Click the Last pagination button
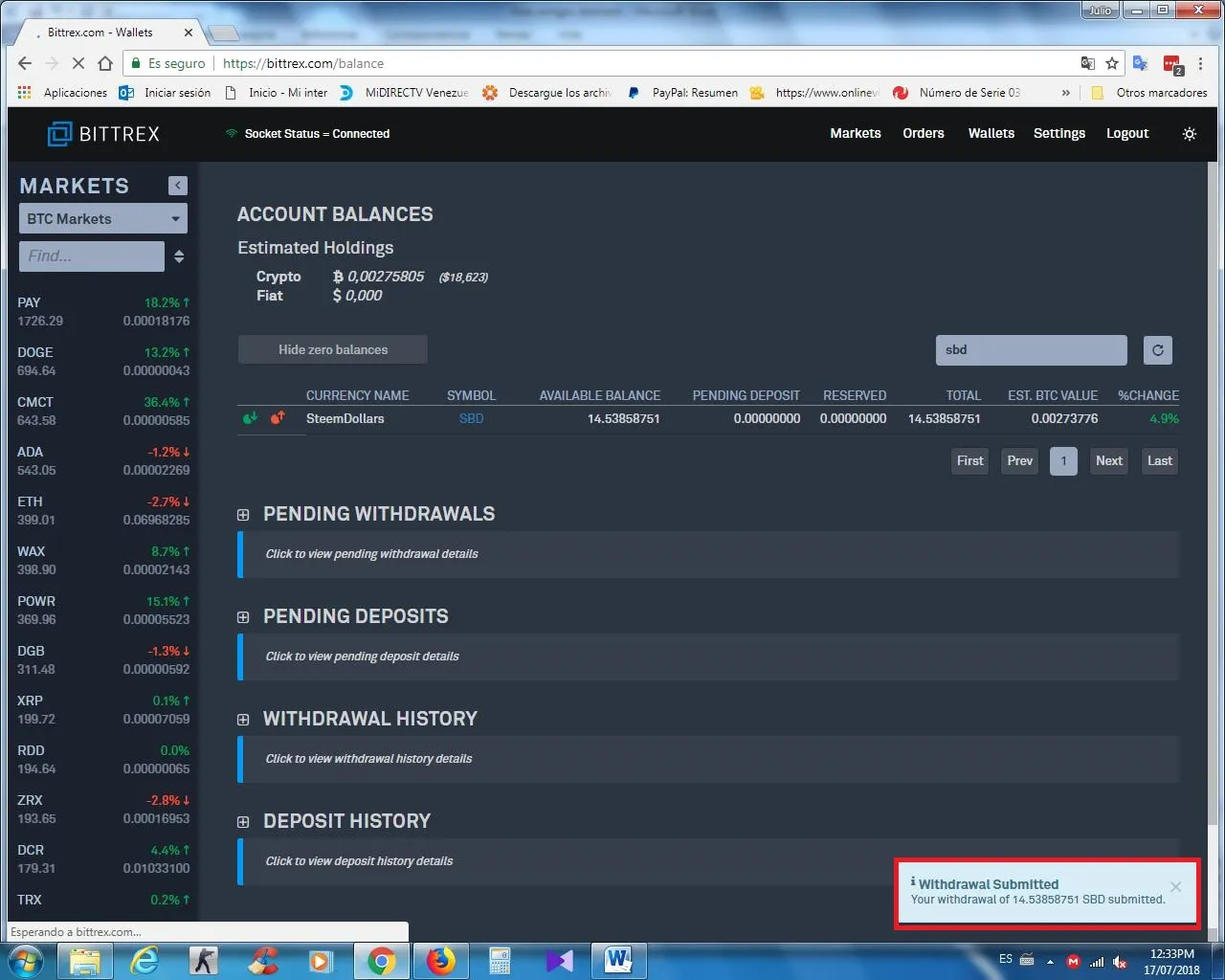The width and height of the screenshot is (1225, 980). [1160, 461]
